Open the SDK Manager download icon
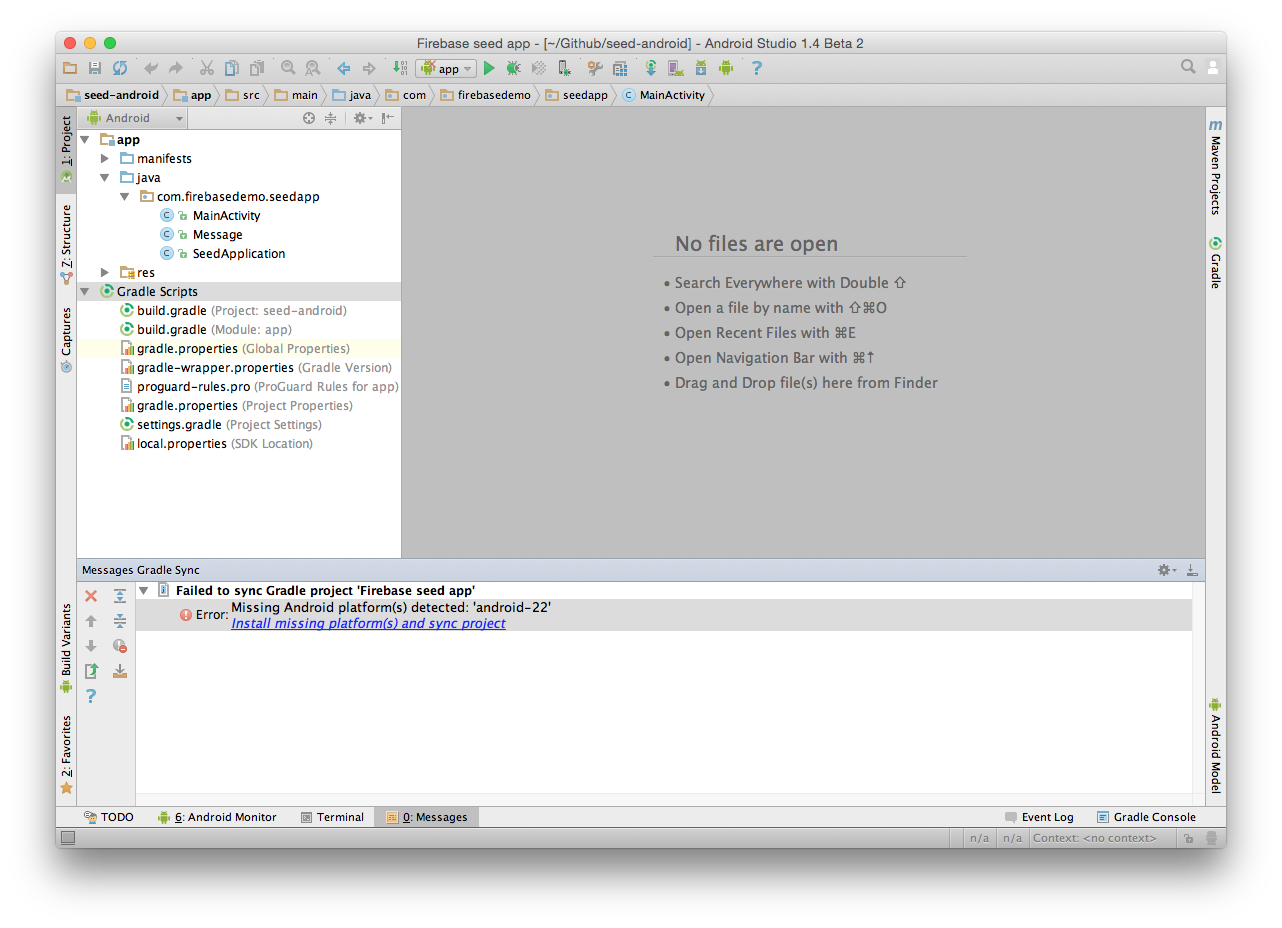 [x=701, y=68]
